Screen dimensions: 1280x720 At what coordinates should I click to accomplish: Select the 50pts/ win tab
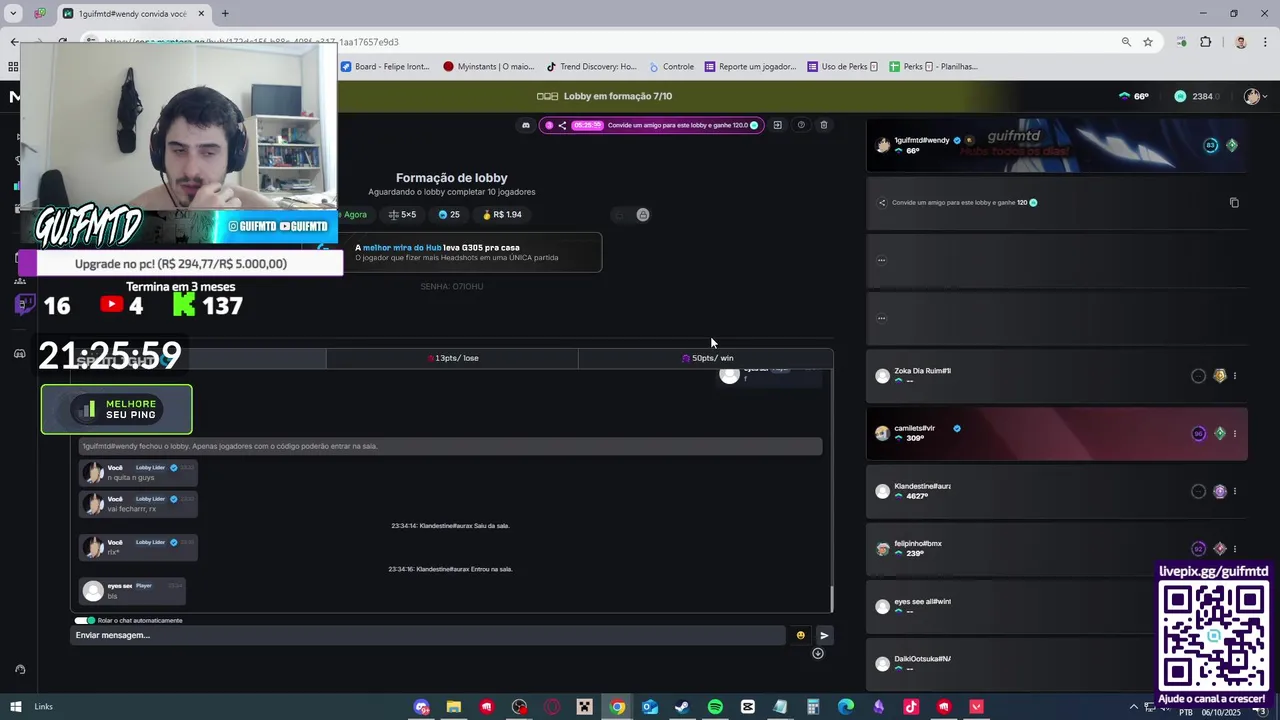[706, 358]
